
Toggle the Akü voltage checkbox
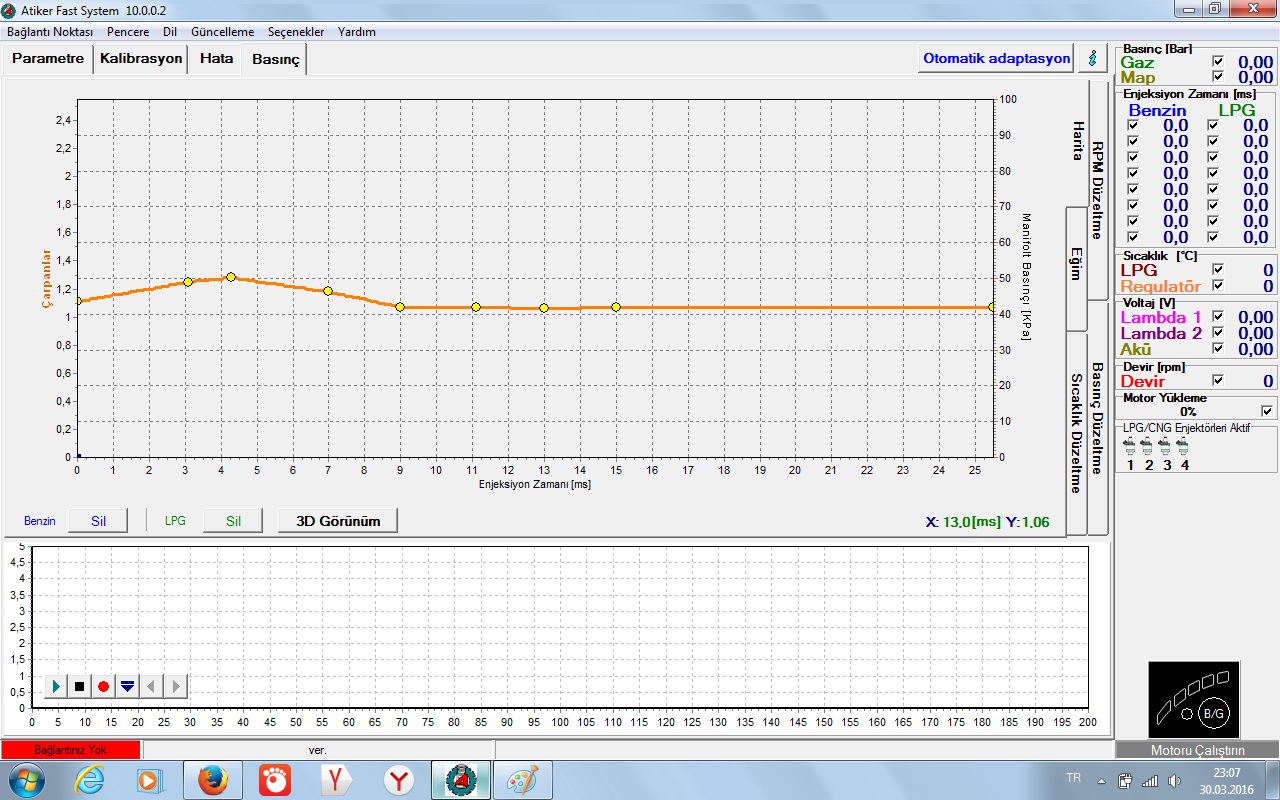(1217, 349)
